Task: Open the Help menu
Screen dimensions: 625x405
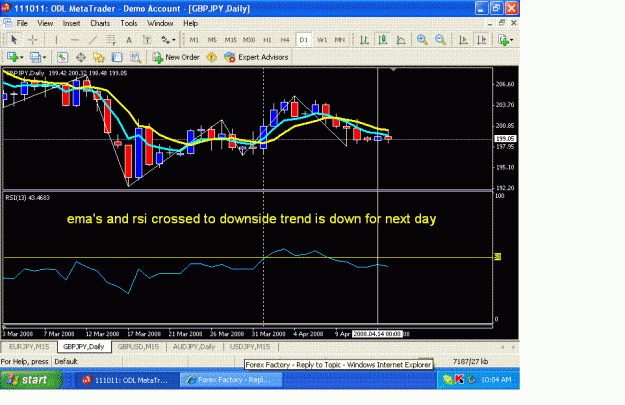Action: (191, 23)
